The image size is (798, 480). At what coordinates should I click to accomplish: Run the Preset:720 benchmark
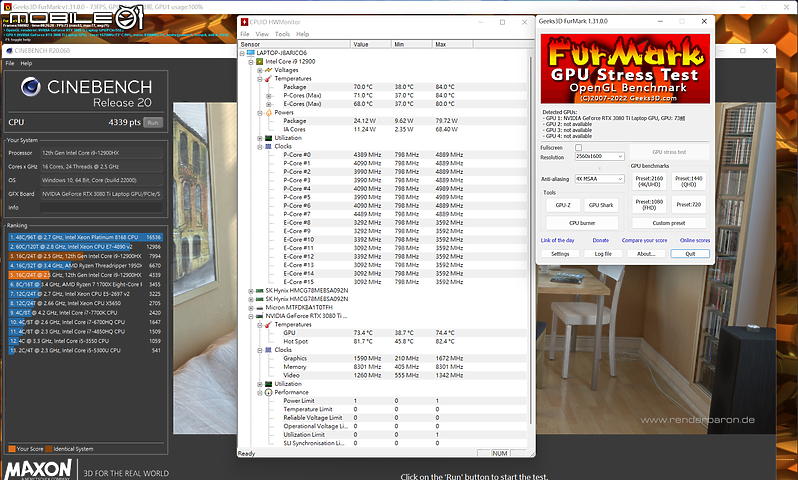pos(689,205)
